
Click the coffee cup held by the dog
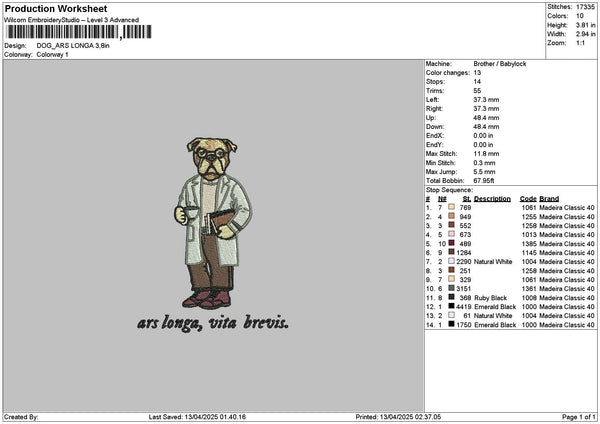186,212
